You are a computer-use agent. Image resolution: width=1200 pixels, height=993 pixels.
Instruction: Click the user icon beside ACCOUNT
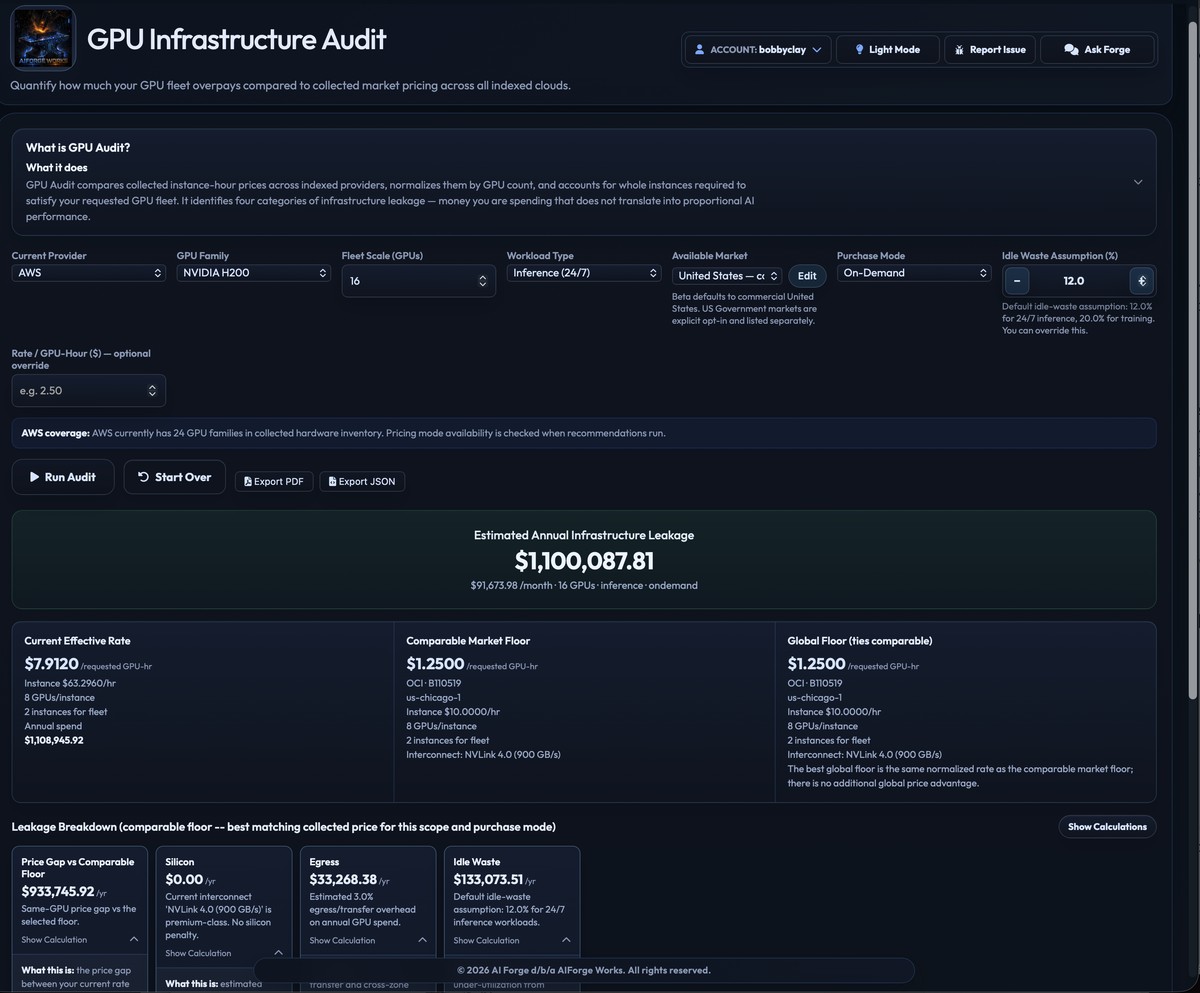(x=700, y=49)
